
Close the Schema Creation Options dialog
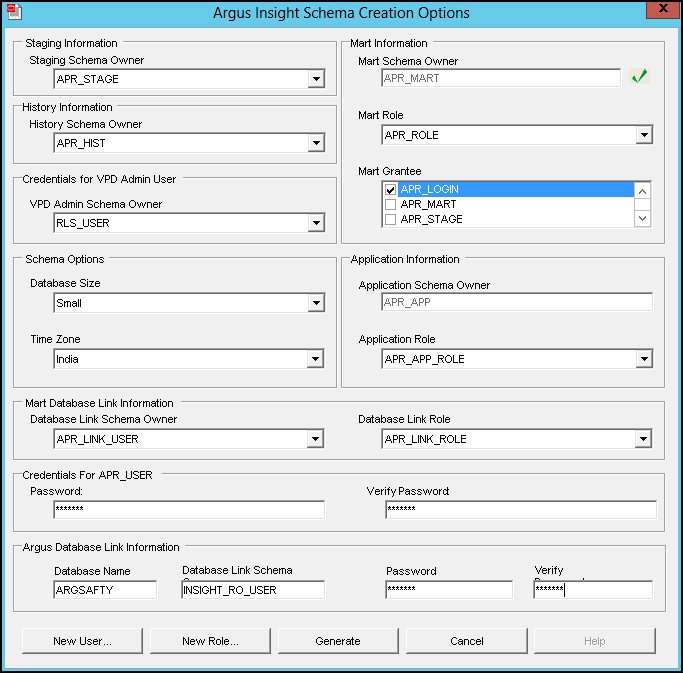click(x=663, y=9)
